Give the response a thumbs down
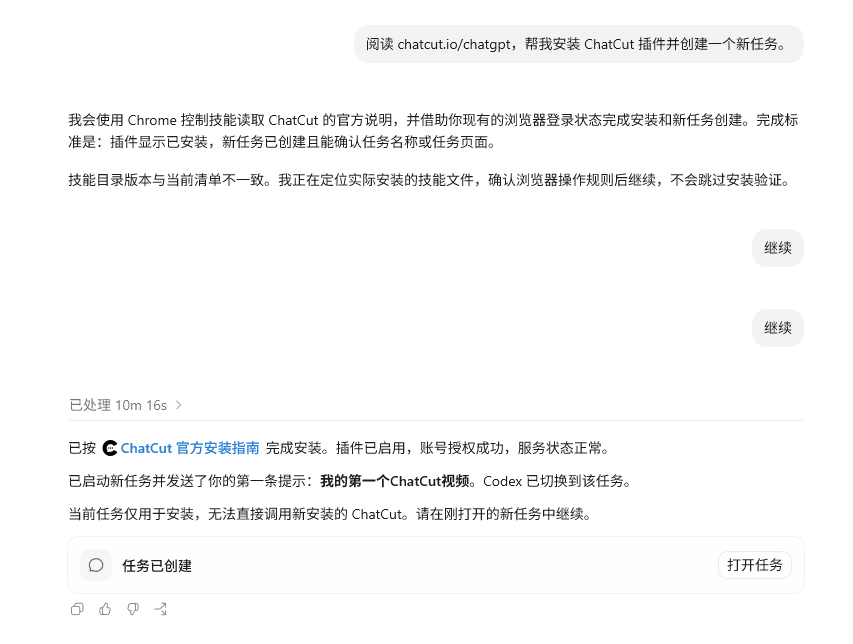This screenshot has height=644, width=853. 133,609
